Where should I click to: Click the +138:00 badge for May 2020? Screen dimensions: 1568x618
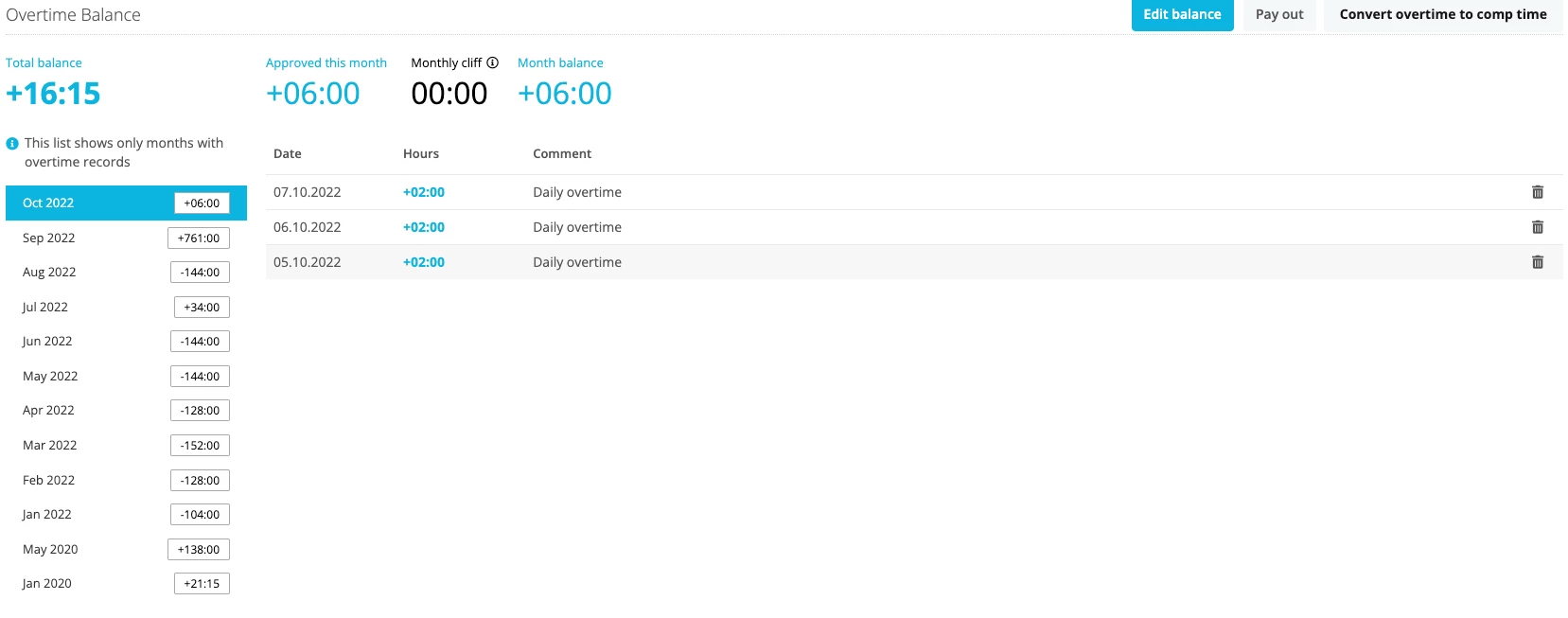point(199,549)
